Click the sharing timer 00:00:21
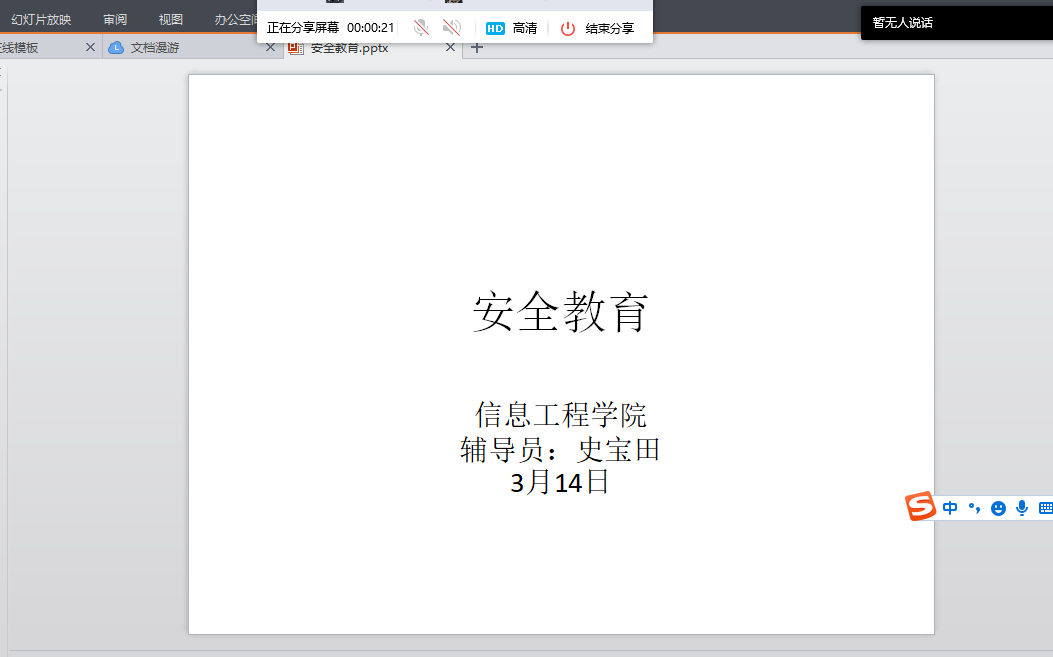Viewport: 1053px width, 657px height. (x=370, y=28)
